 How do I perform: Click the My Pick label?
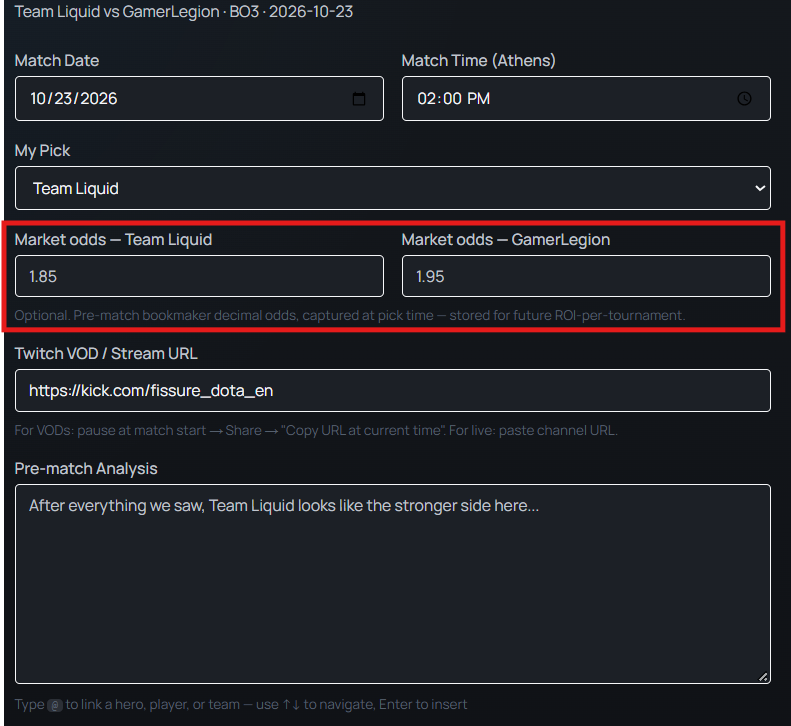point(42,151)
